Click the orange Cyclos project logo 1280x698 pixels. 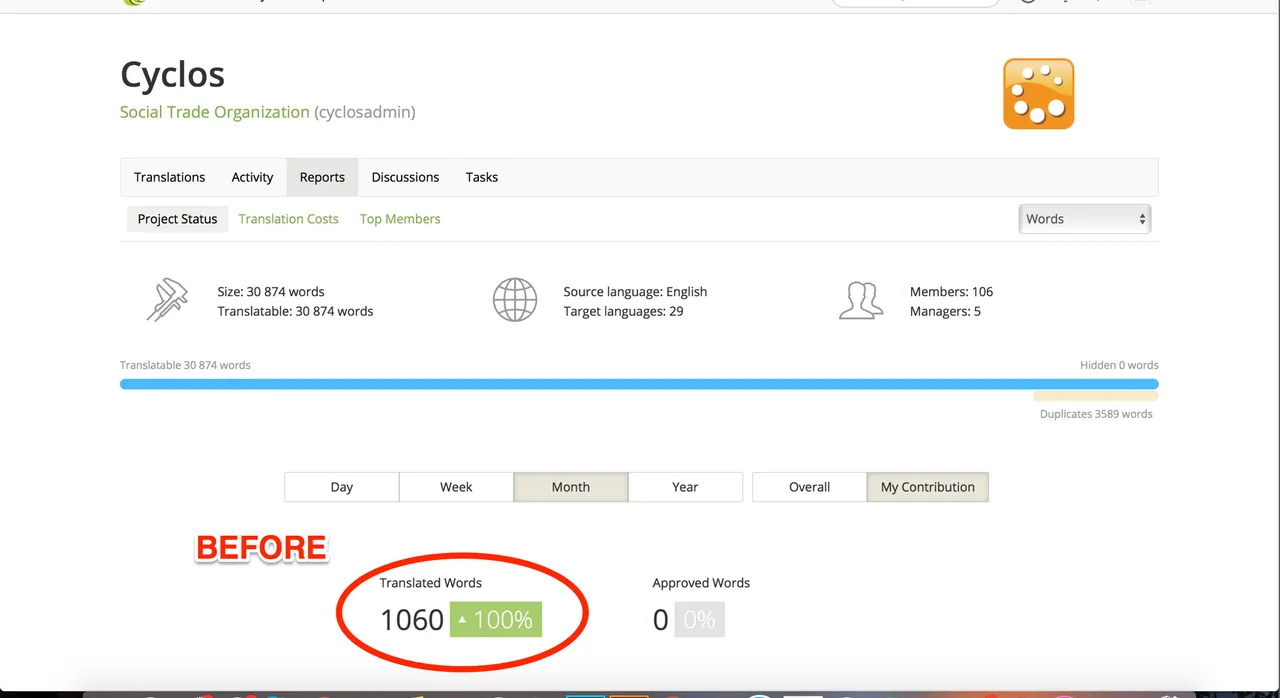click(x=1038, y=94)
